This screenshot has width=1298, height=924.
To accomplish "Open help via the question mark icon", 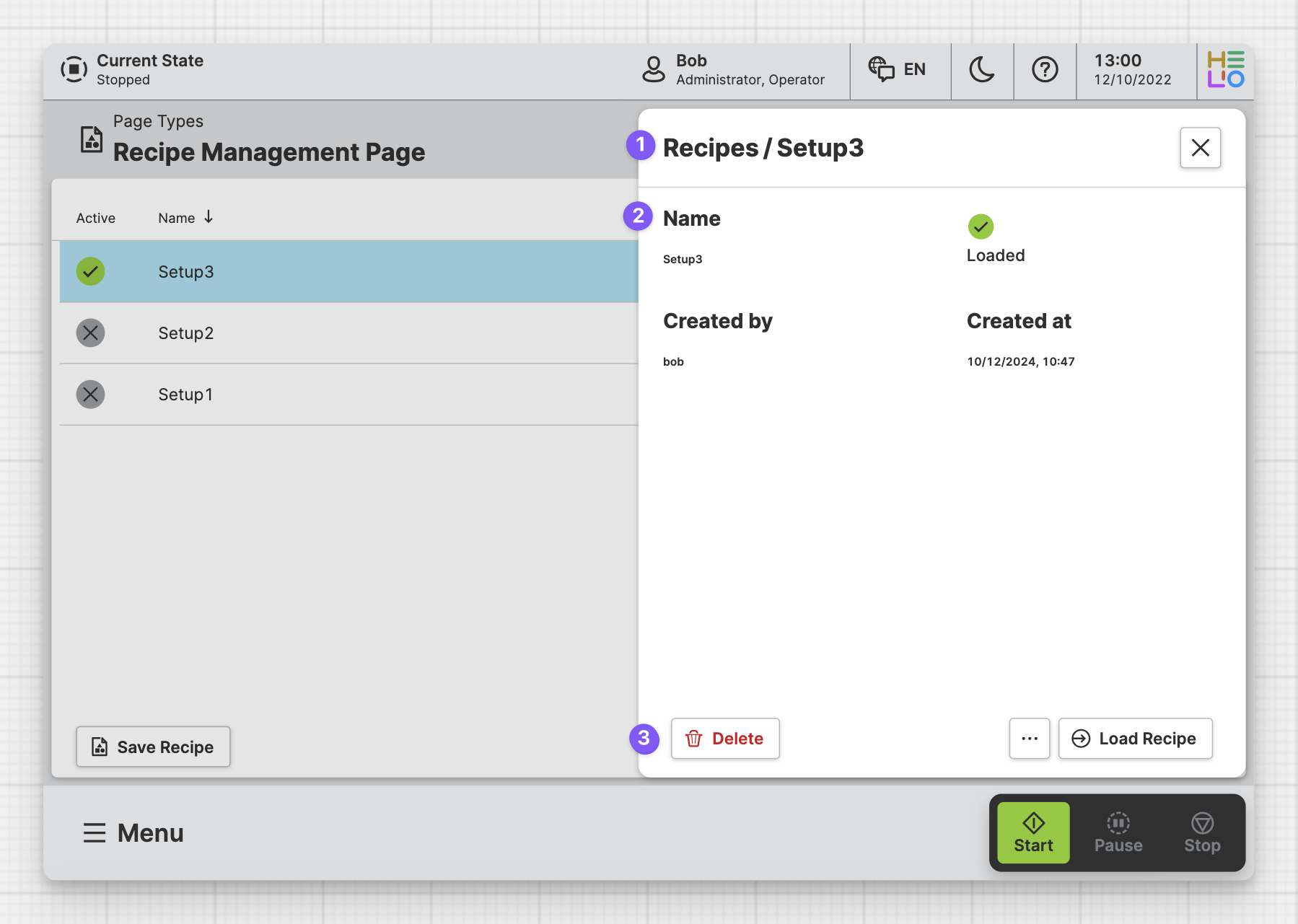I will (x=1044, y=70).
